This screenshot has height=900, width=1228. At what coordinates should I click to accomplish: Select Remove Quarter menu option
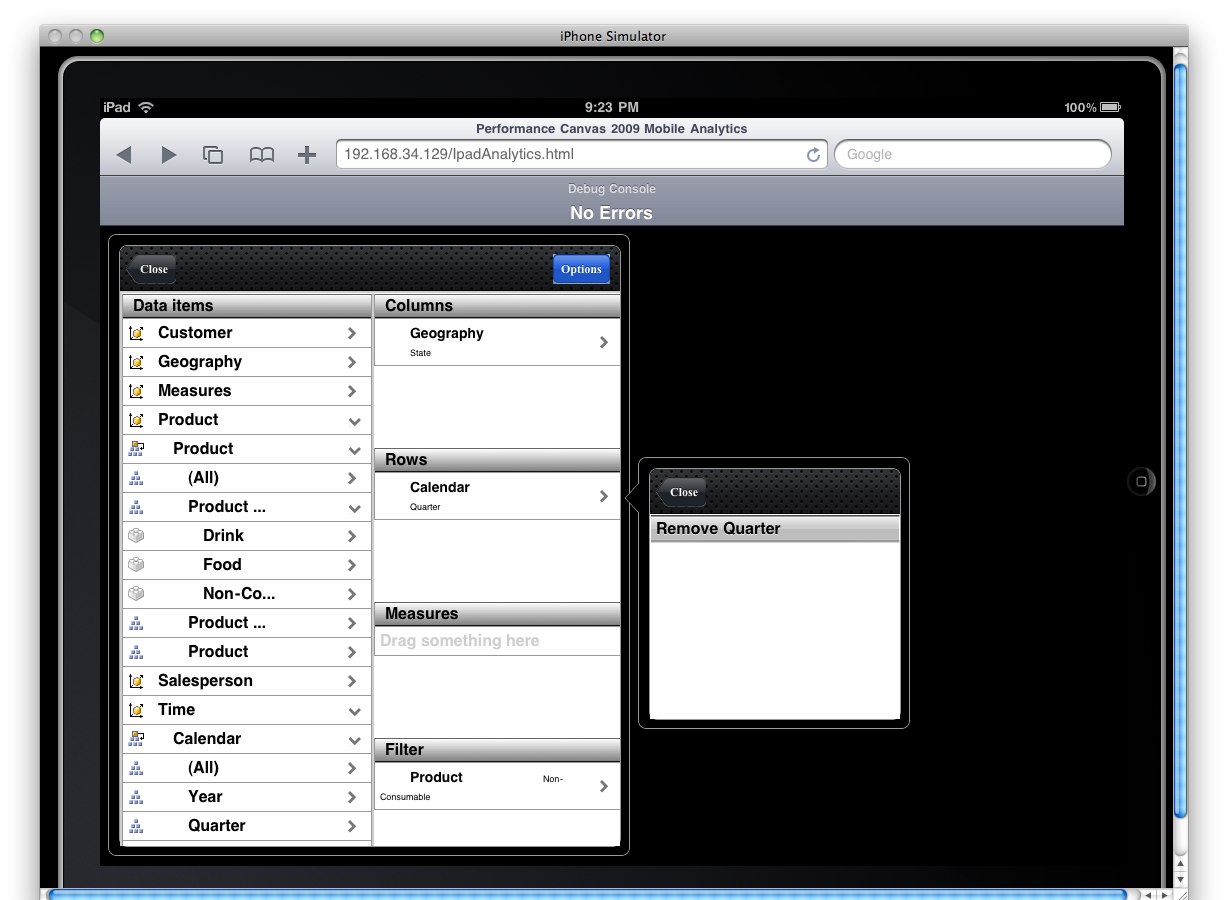click(775, 529)
